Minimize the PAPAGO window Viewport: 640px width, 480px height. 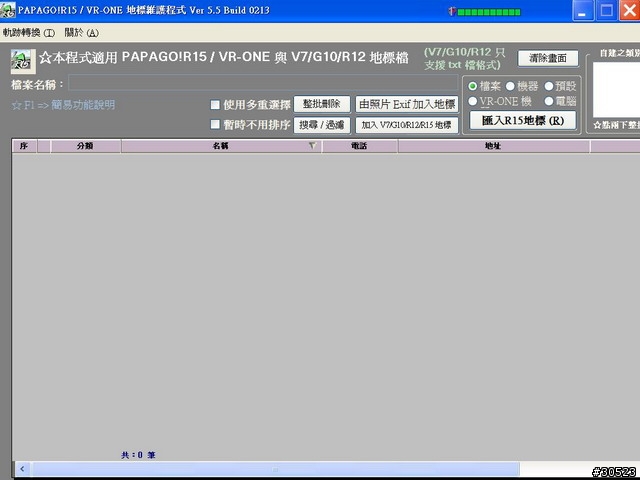point(583,10)
